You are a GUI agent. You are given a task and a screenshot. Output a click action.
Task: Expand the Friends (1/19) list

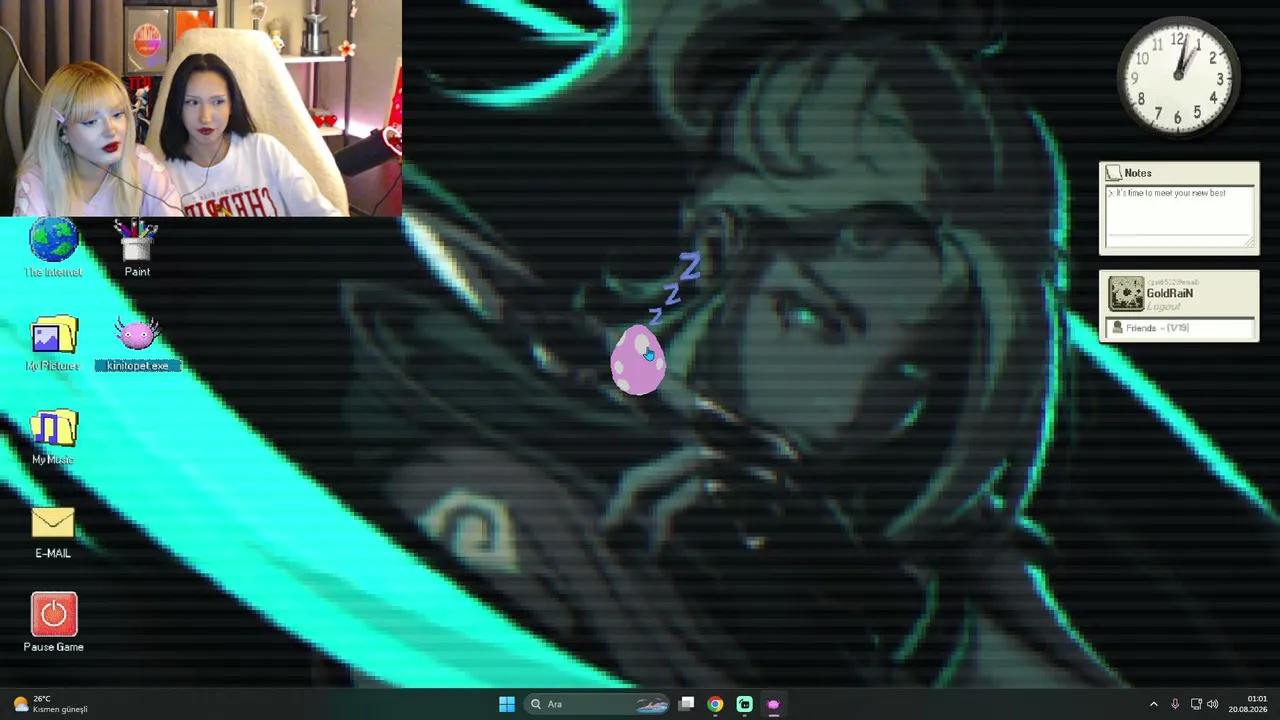(1180, 328)
